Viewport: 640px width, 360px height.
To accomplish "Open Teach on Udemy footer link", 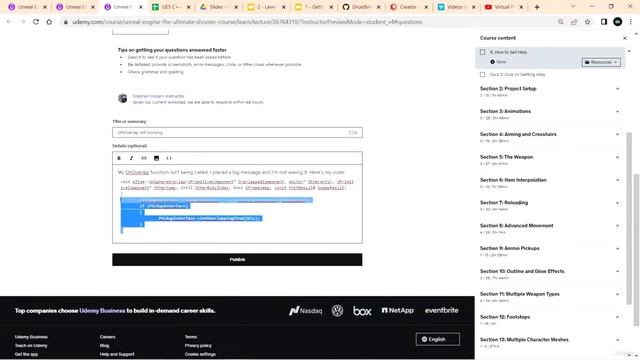I will coord(31,346).
